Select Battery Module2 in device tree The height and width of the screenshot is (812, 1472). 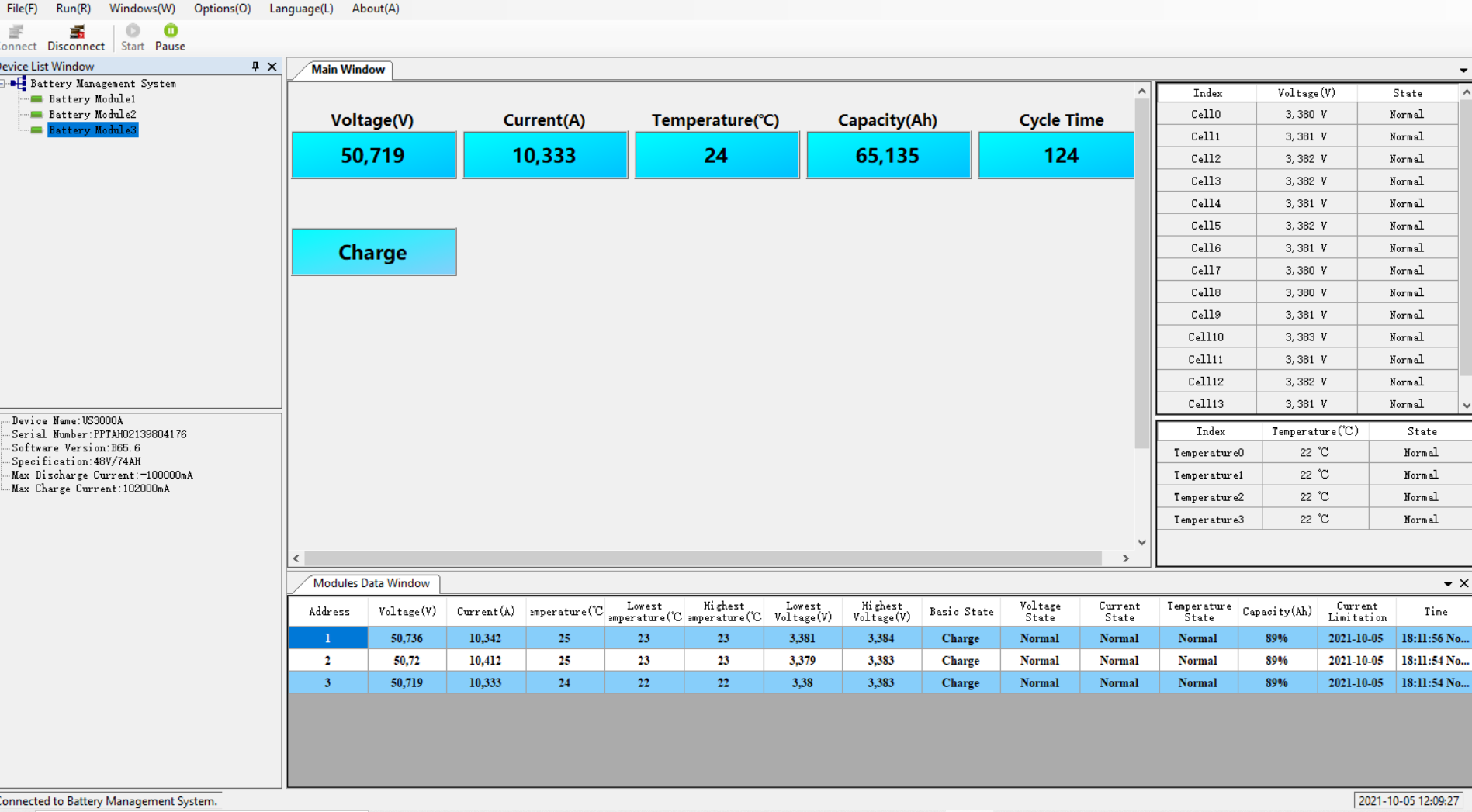(92, 115)
